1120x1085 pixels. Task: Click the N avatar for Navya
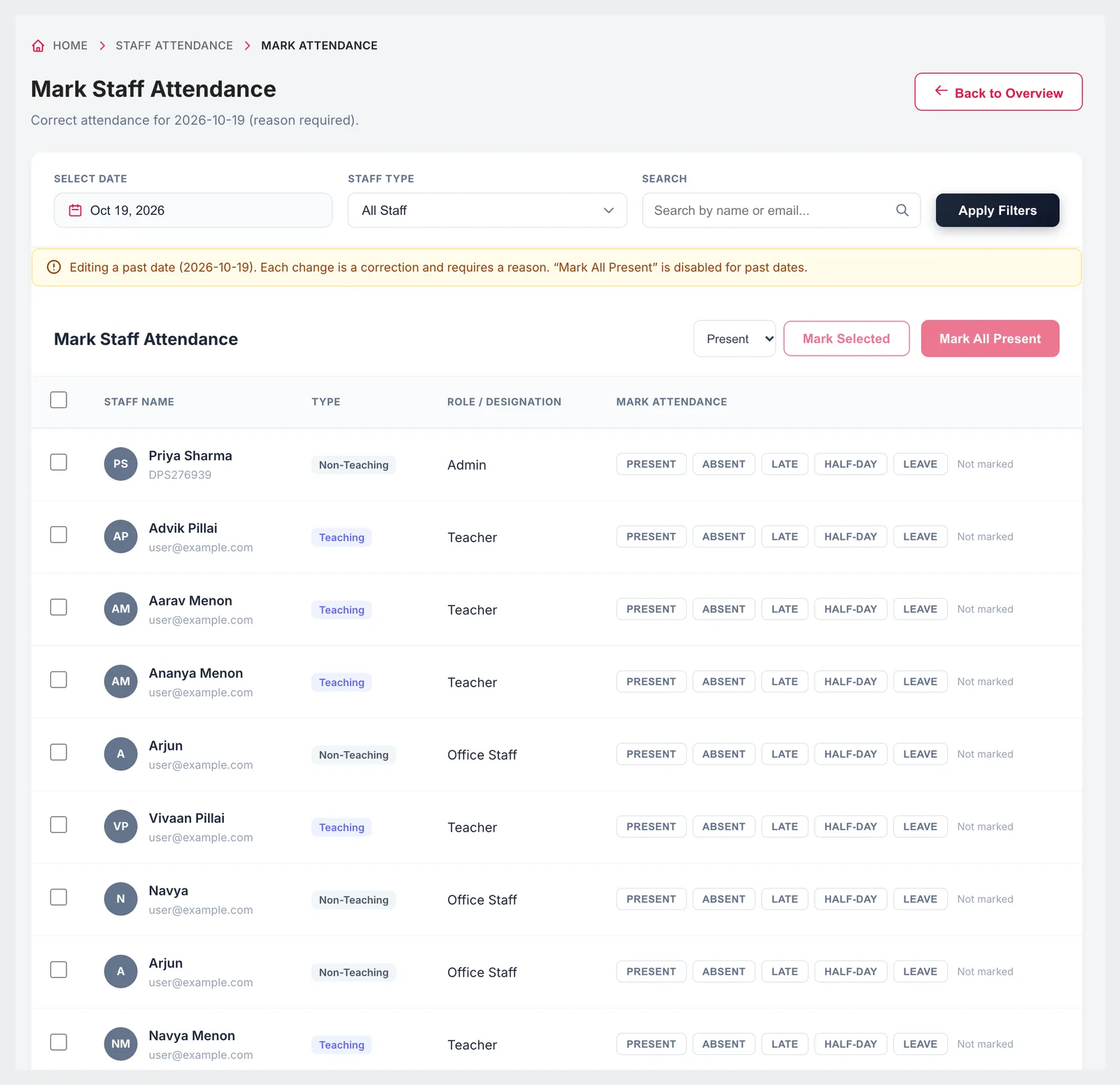point(120,899)
